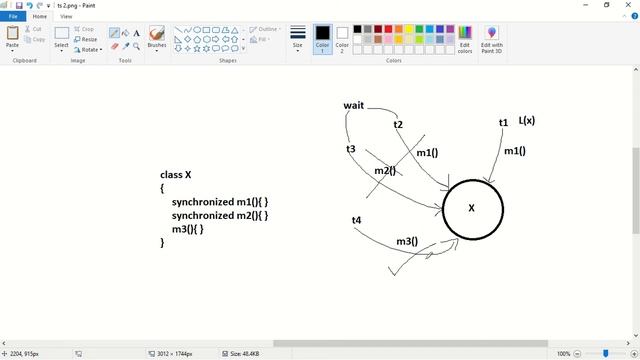Viewport: 640px width, 360px height.
Task: Click the zoom out minus button
Action: [x=577, y=354]
